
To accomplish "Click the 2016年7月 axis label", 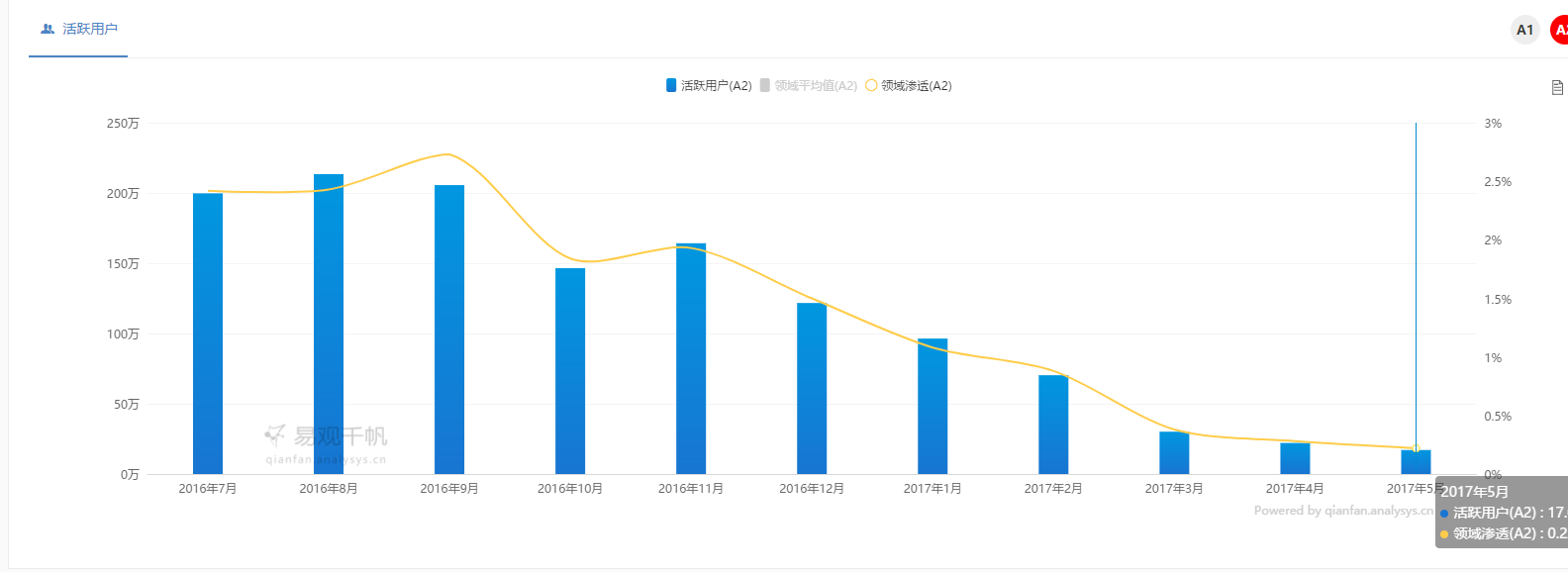I will pos(208,489).
